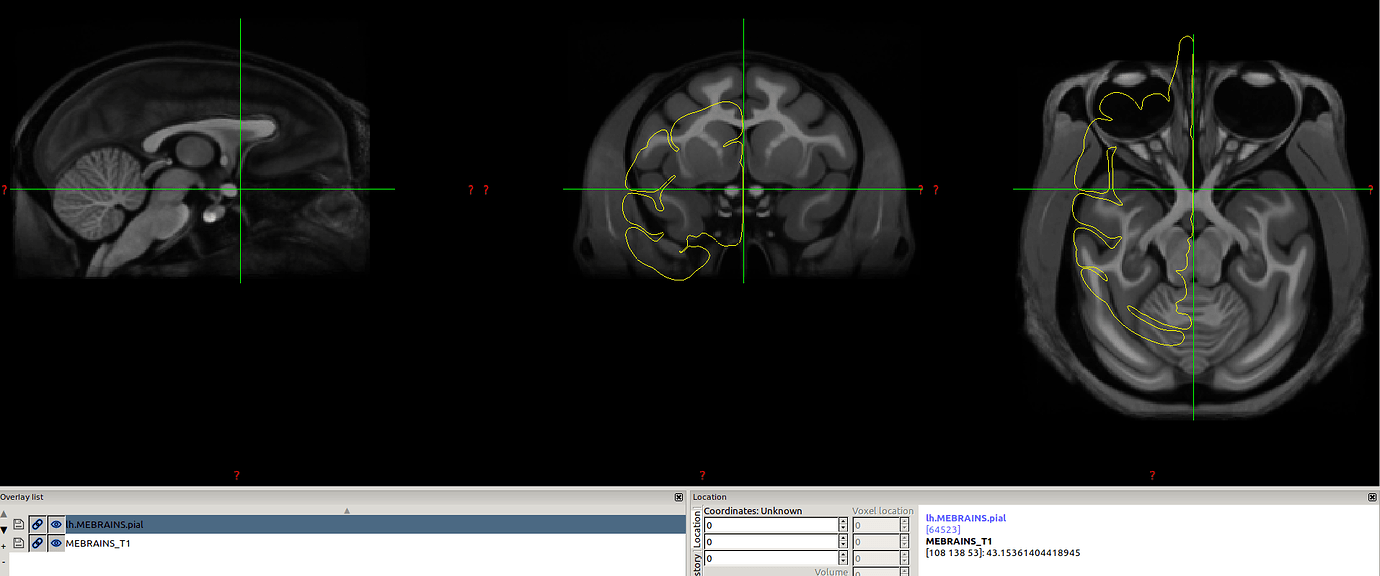Viewport: 1380px width, 576px height.
Task: Click the save icon for lh.MEBRAINS.pial overlay
Action: (19, 524)
